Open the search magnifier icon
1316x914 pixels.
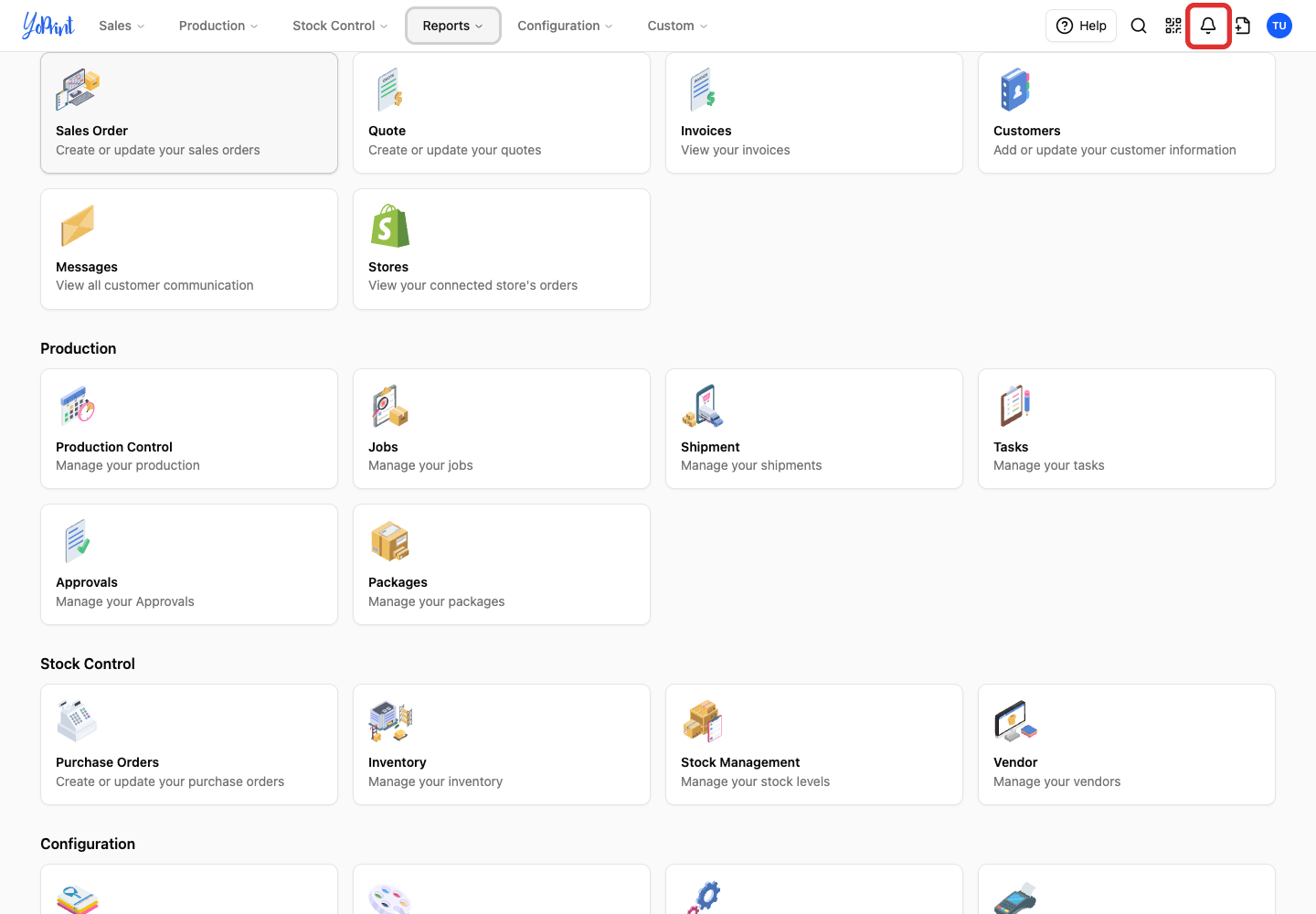tap(1139, 26)
